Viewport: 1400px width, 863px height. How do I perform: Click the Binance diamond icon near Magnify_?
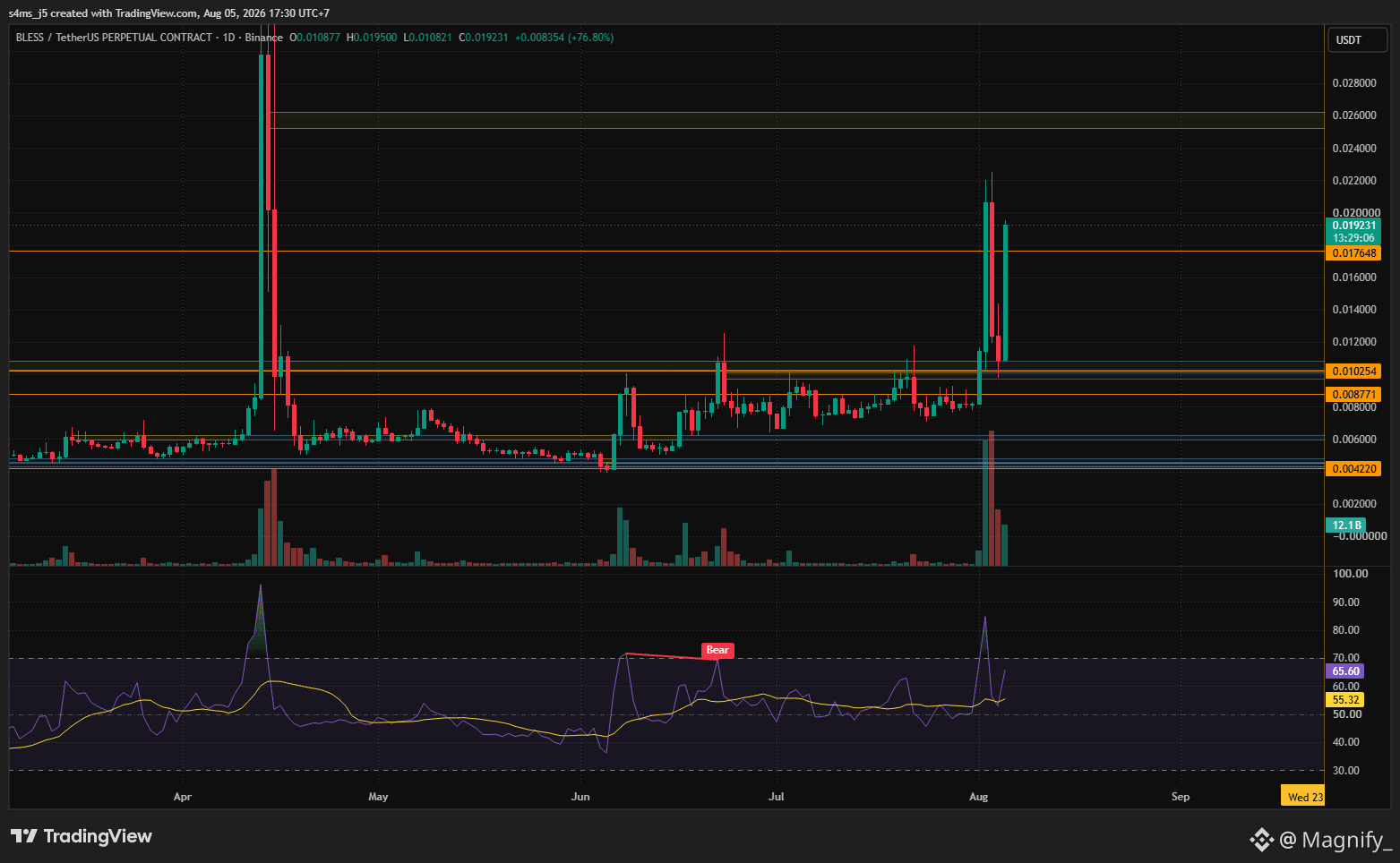pyautogui.click(x=1262, y=840)
